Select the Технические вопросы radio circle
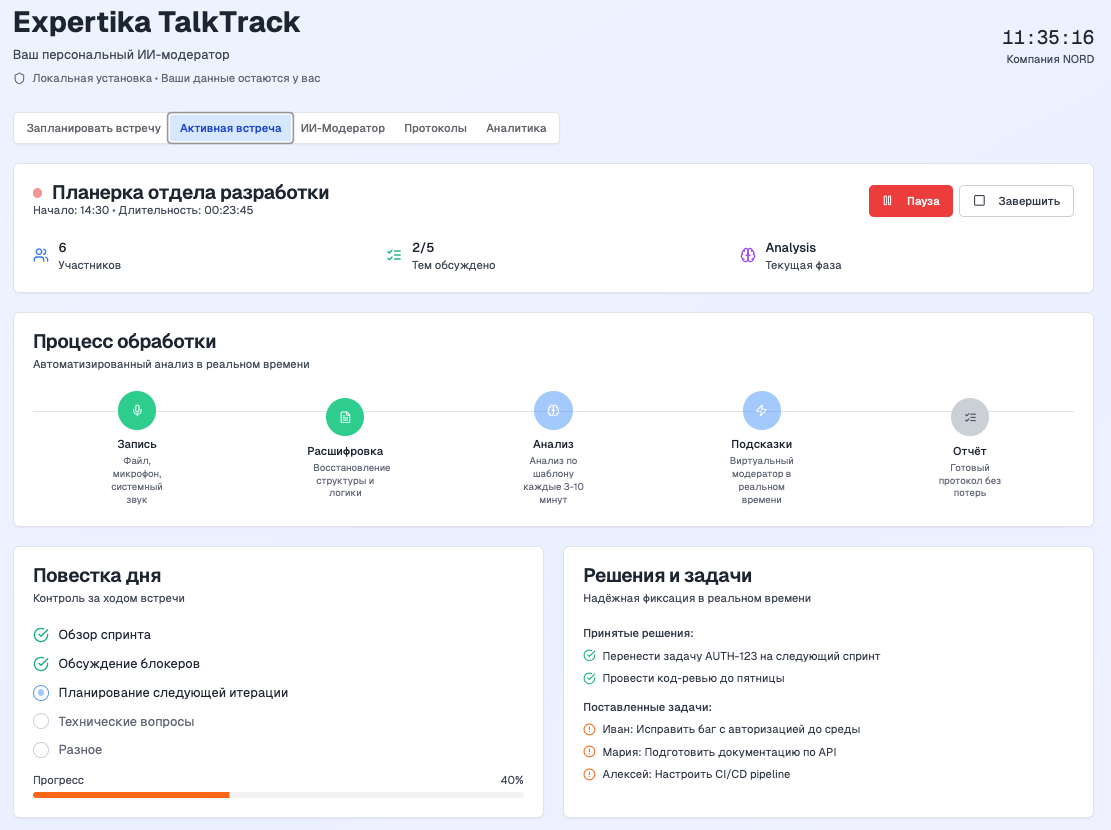 (41, 721)
